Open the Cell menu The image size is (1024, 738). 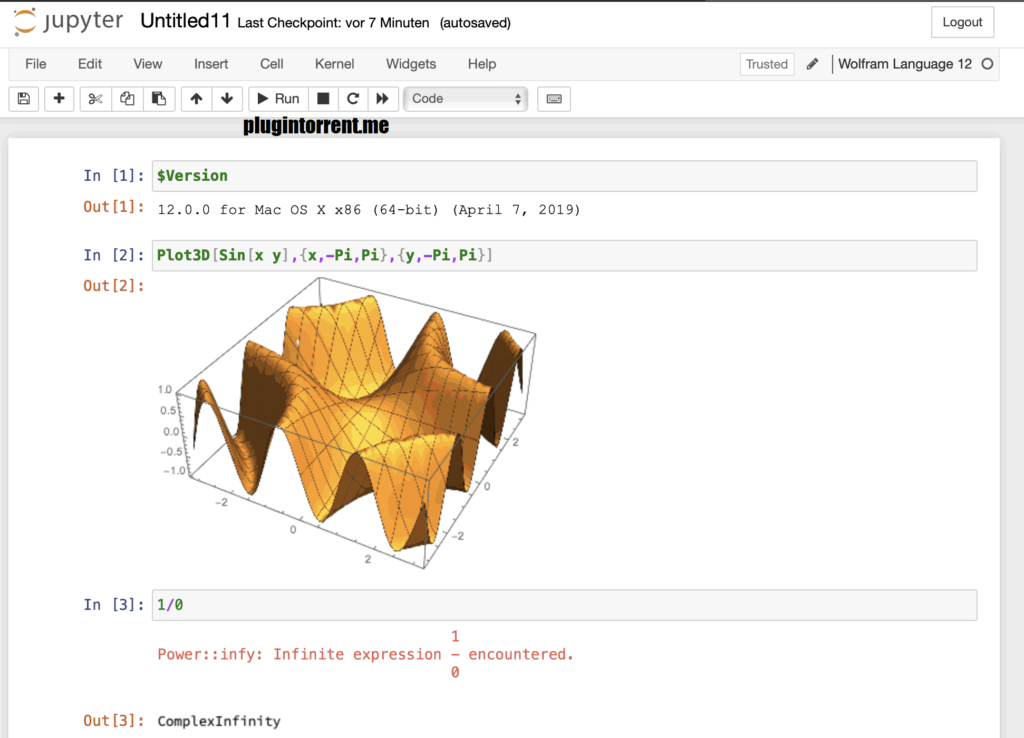click(x=272, y=64)
